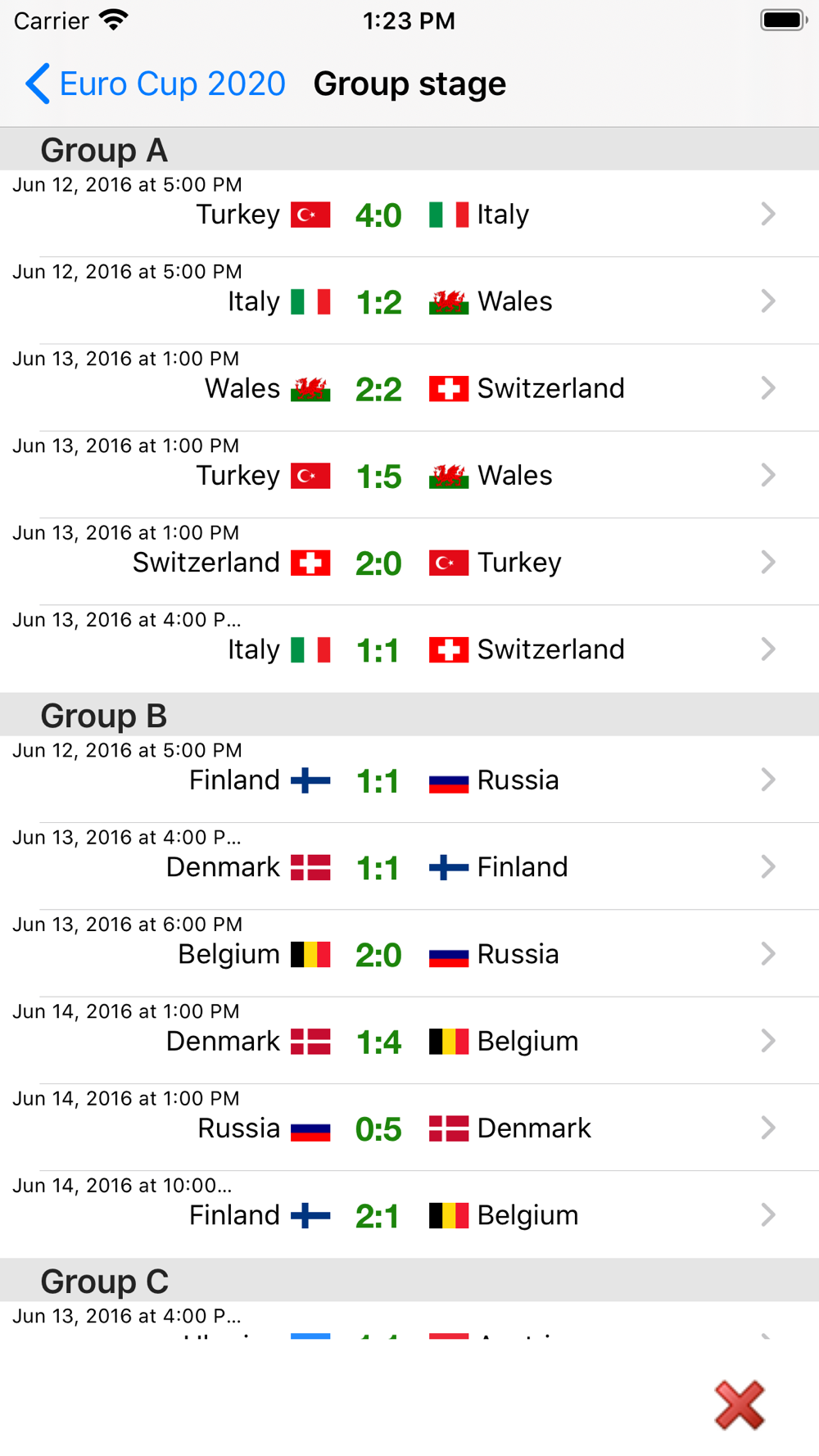
Task: Tap the blue back arrow icon
Action: 38,84
